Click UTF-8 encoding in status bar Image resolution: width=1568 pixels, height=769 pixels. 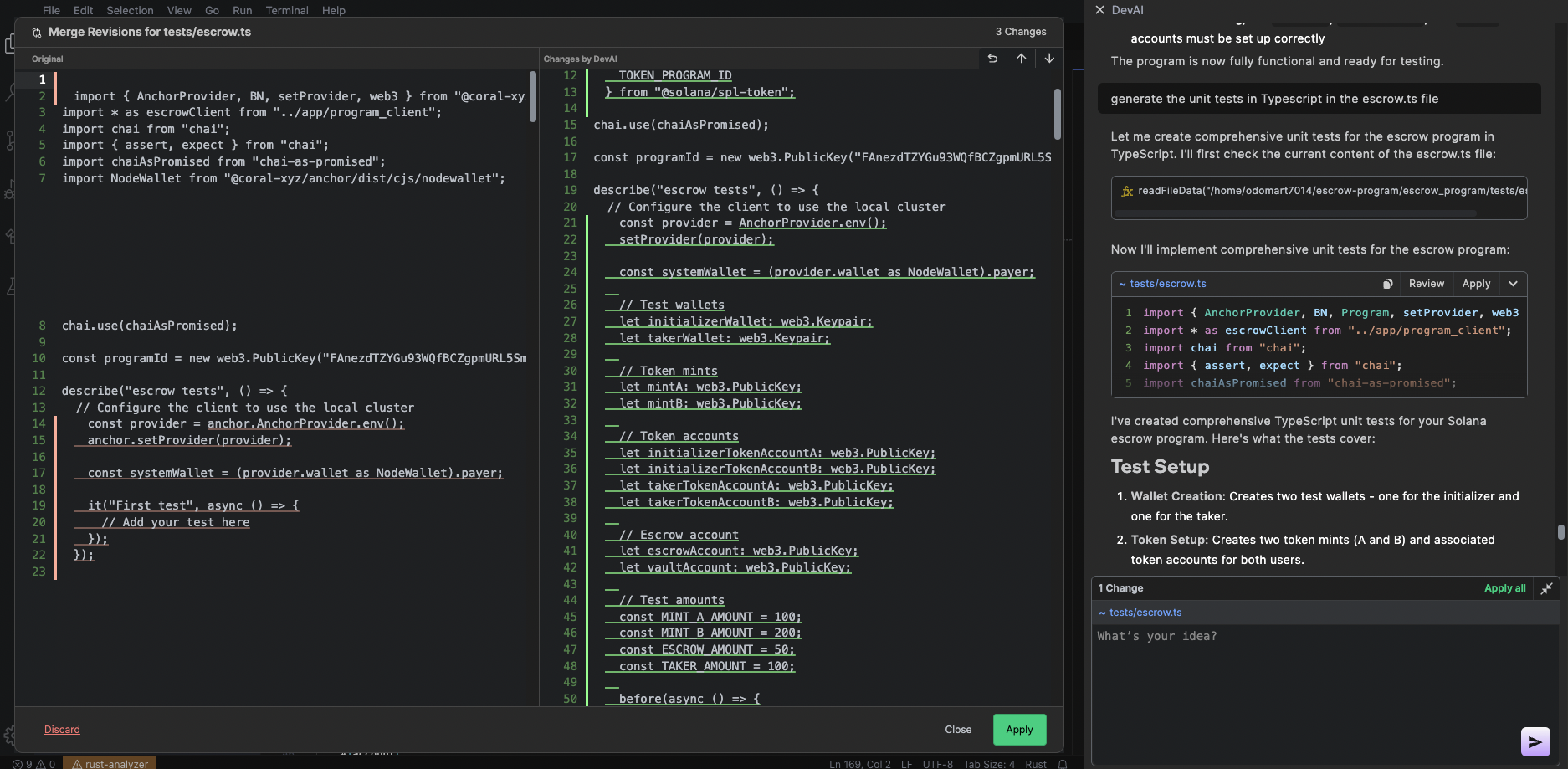pos(938,764)
